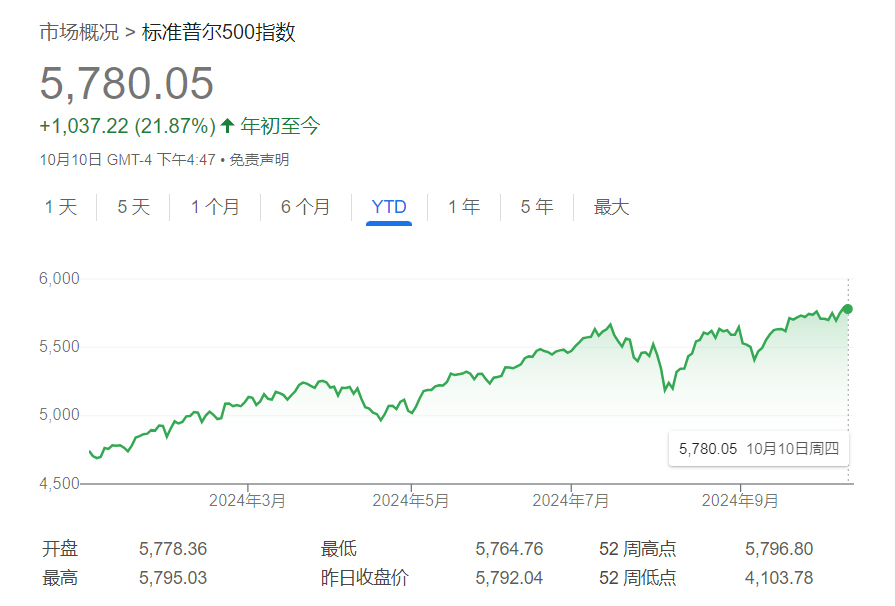895x606 pixels.
Task: Show the 最大 time range
Action: point(611,207)
